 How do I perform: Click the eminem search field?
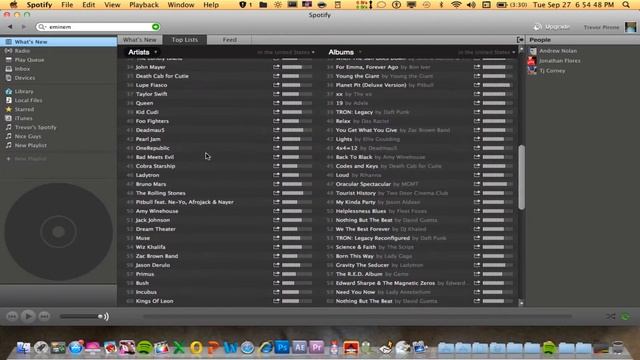tap(98, 27)
